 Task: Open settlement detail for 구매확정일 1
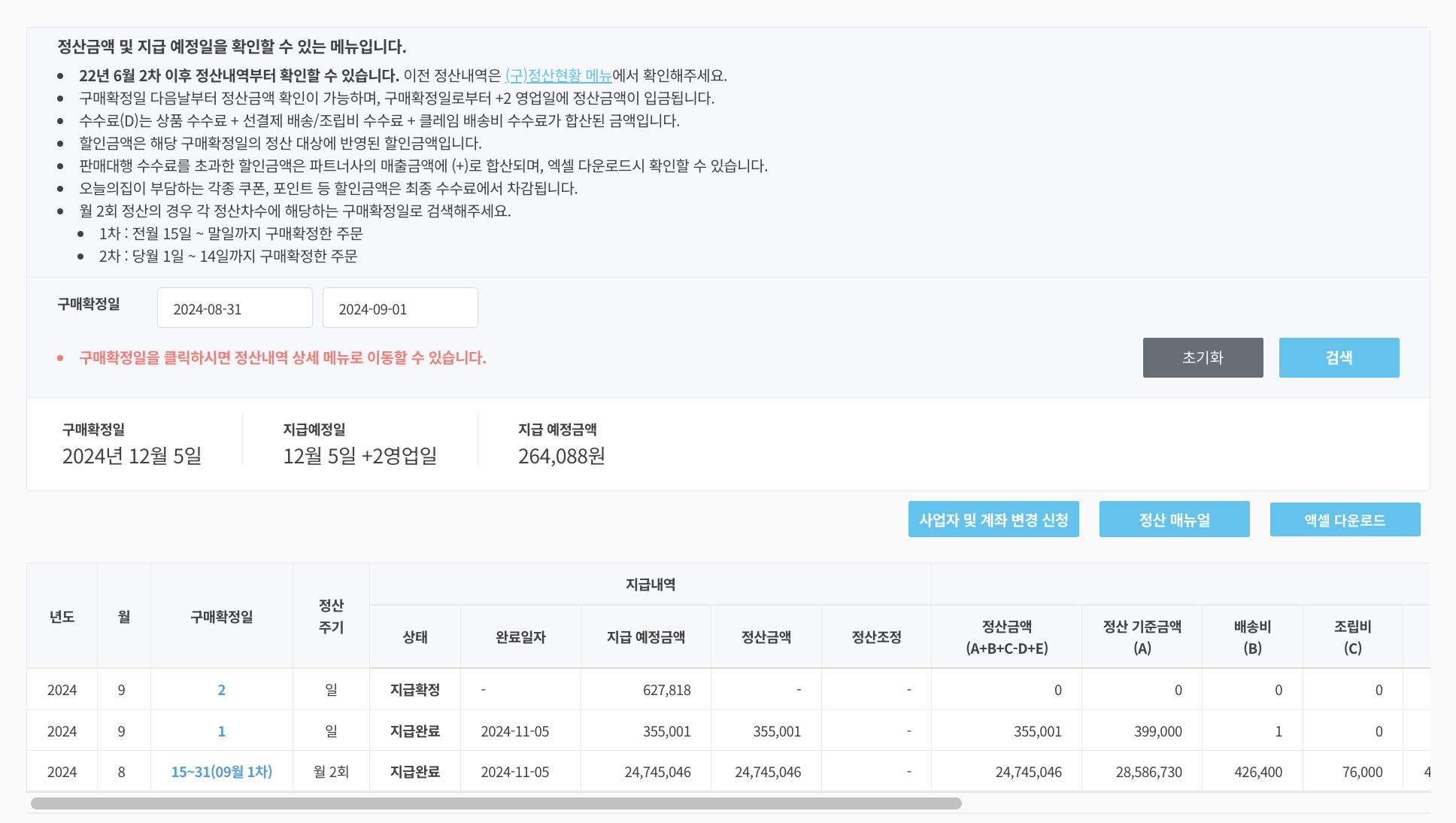(x=221, y=730)
